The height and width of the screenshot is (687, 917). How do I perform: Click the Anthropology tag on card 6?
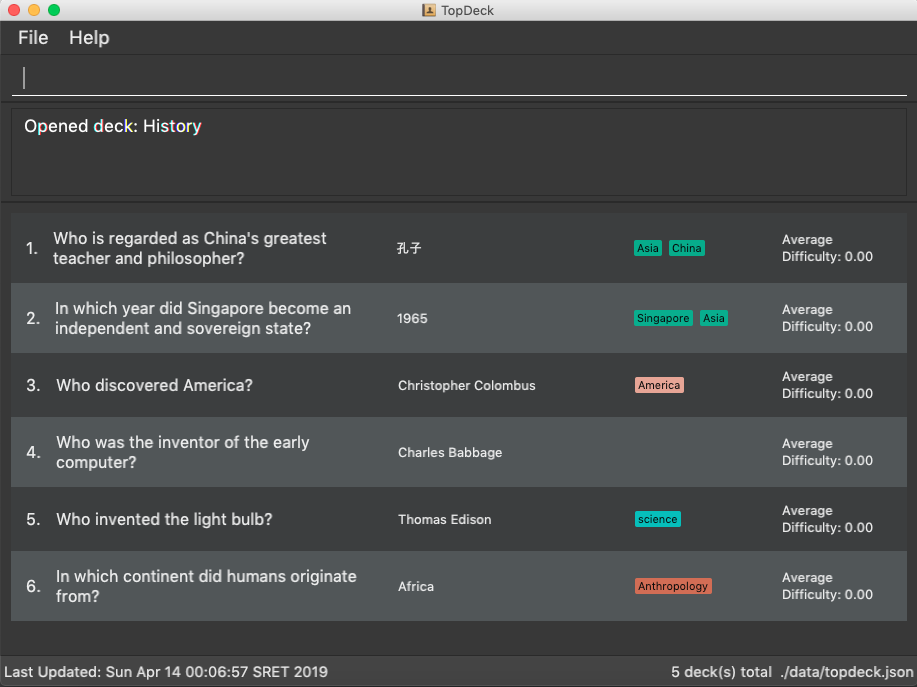click(x=673, y=586)
